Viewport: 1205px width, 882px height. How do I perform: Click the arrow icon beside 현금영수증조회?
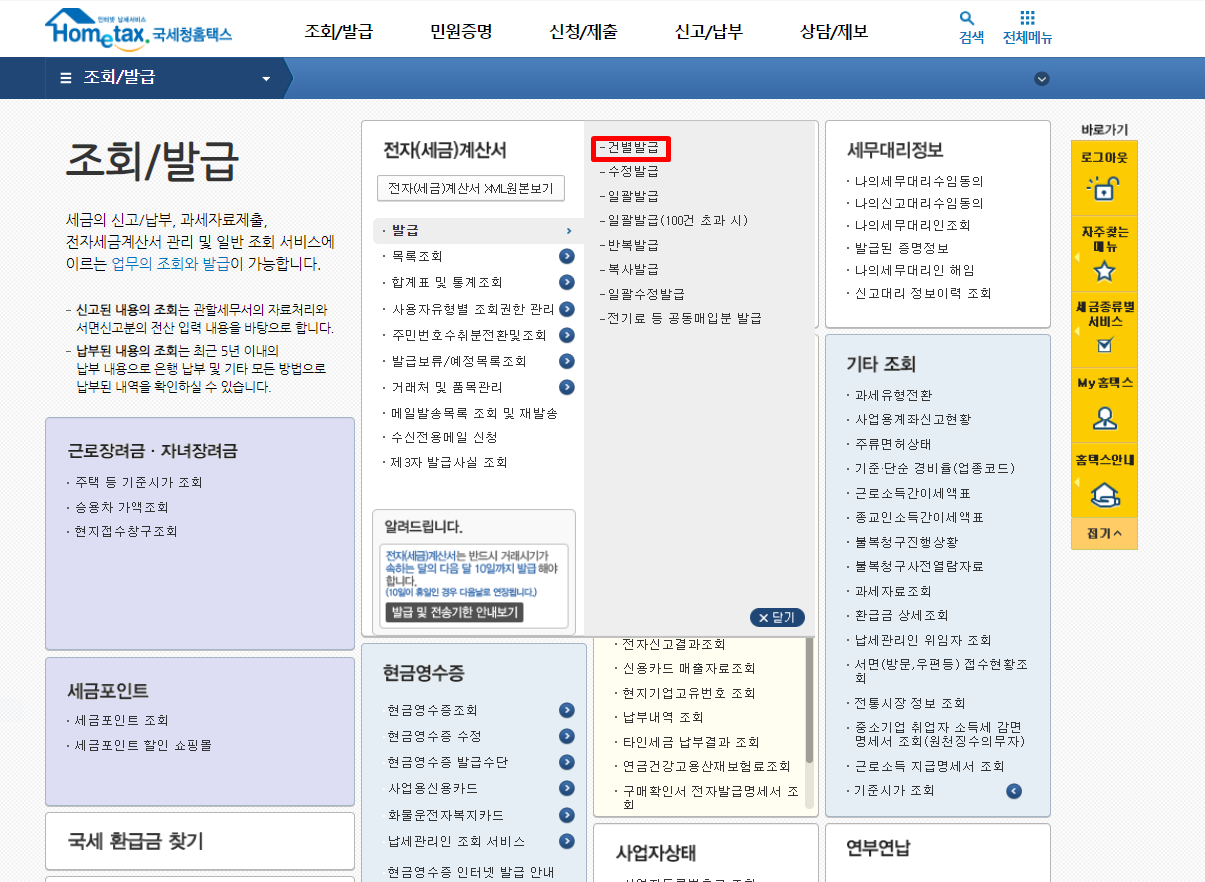coord(567,710)
